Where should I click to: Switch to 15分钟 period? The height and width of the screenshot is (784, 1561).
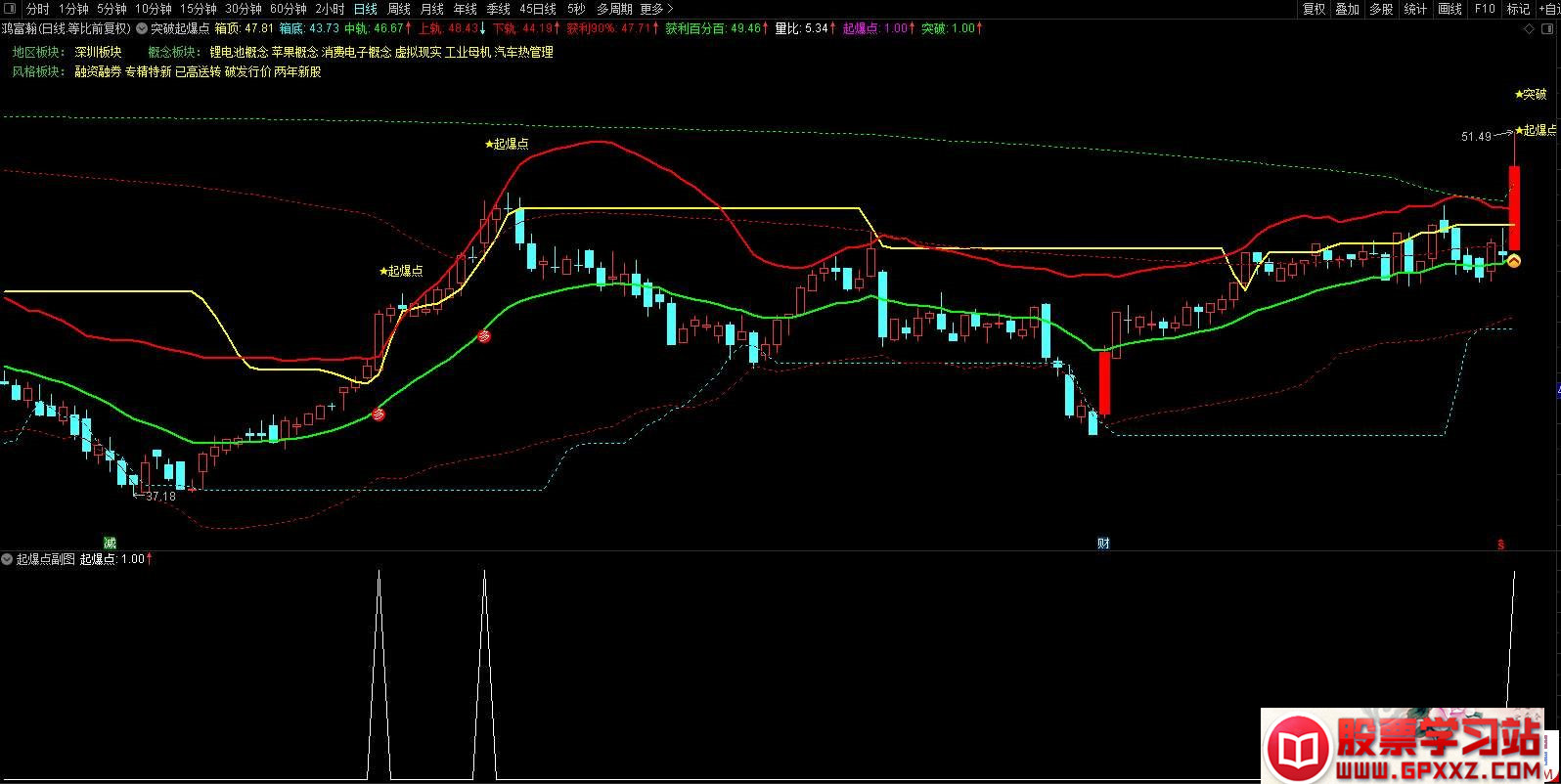(x=198, y=9)
